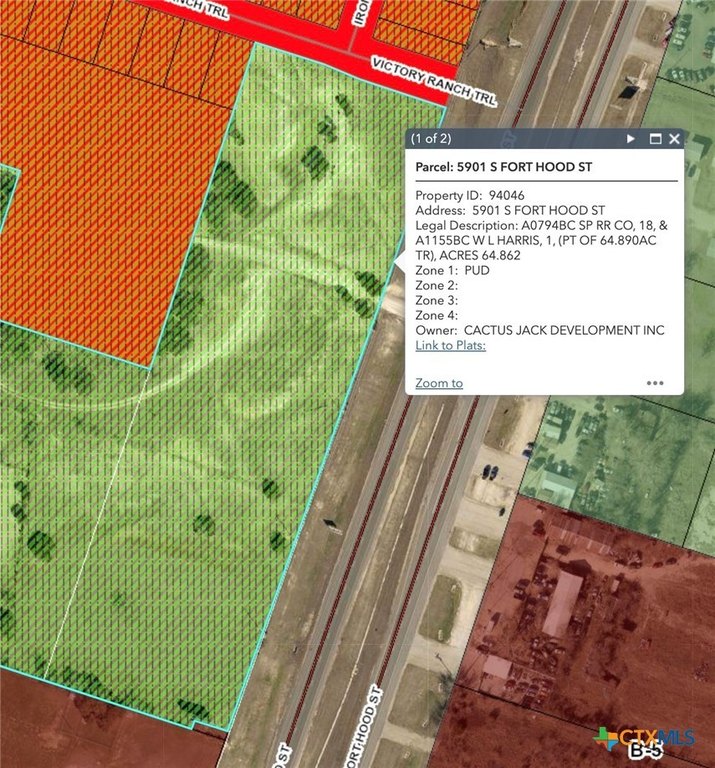
Task: Show the next feature in the popup
Action: [631, 139]
